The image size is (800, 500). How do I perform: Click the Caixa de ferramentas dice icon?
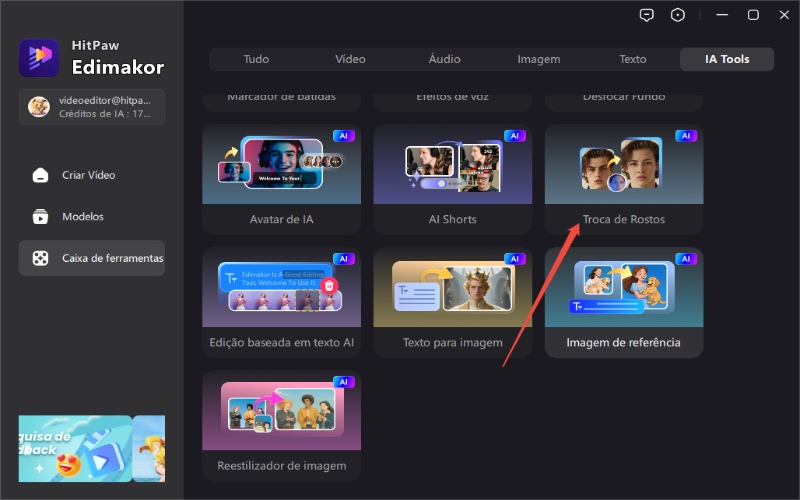[x=40, y=258]
